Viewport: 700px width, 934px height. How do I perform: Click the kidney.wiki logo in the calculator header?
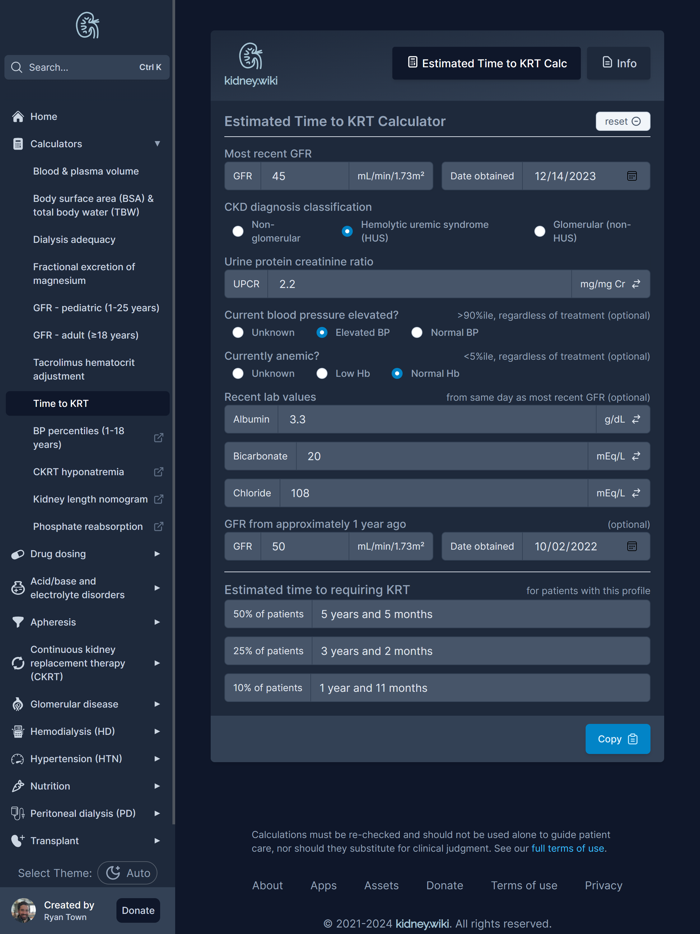point(251,64)
